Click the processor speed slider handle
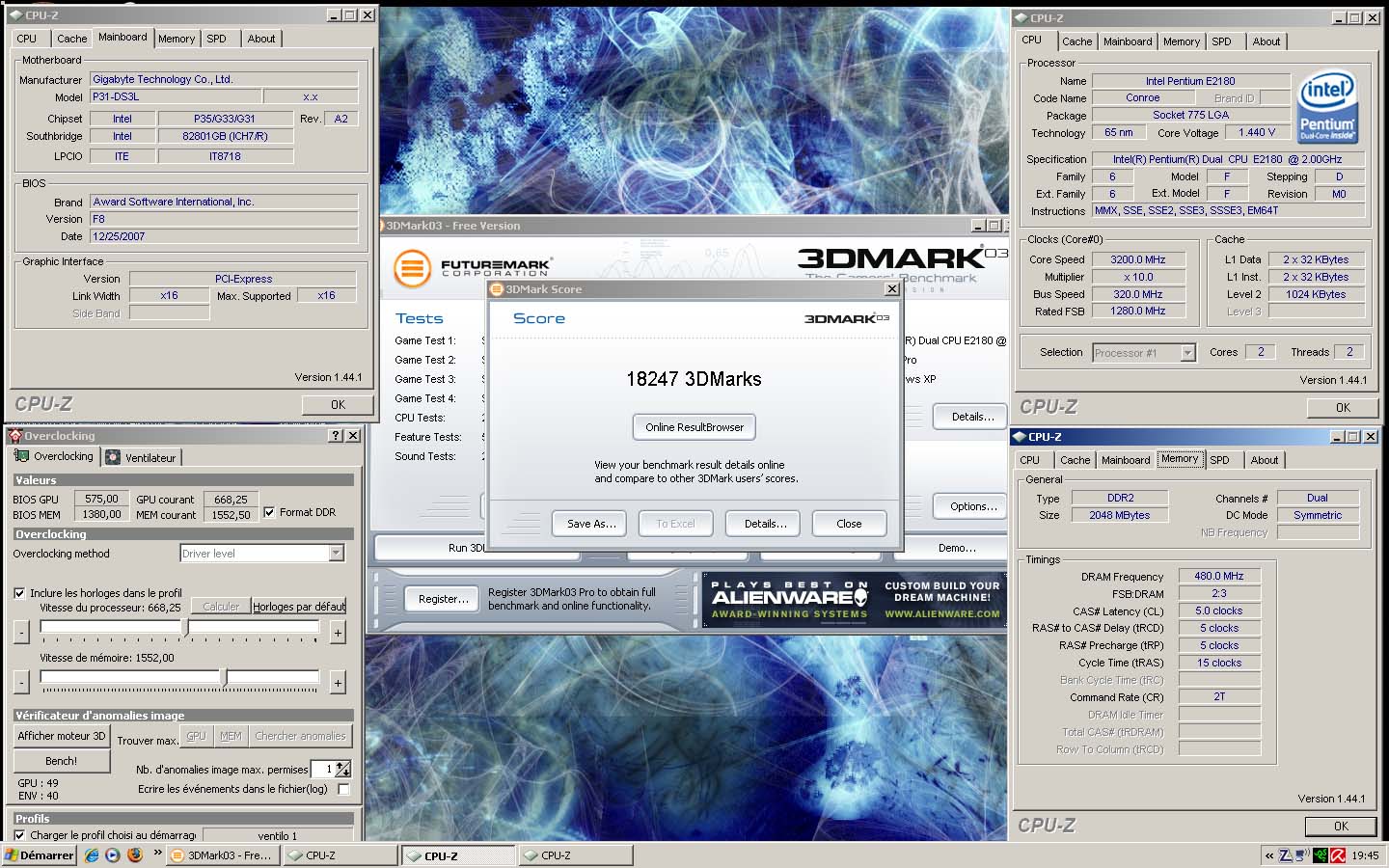Screen dimensions: 1389x868 (x=185, y=628)
